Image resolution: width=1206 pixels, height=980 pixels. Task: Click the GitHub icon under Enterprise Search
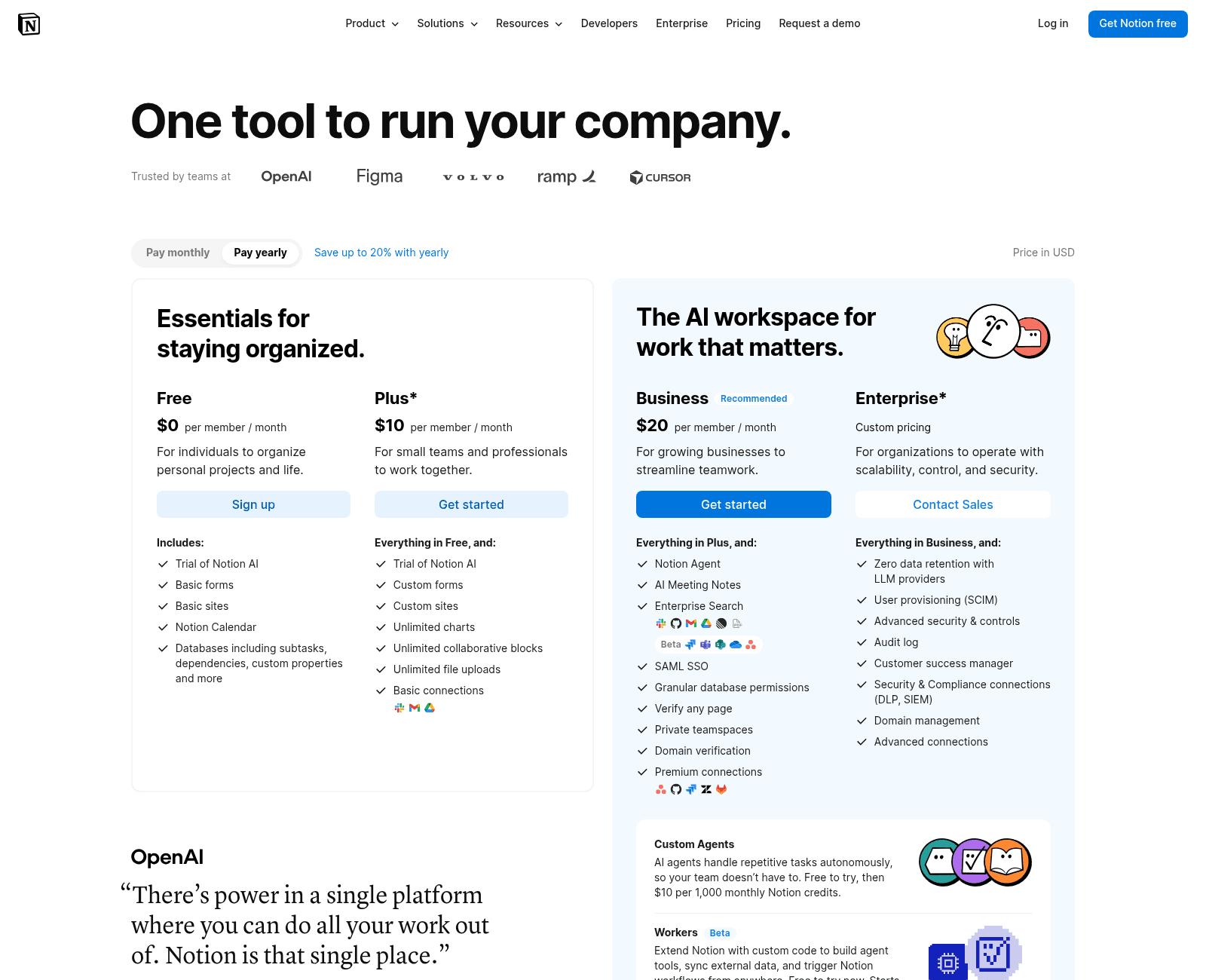coord(676,623)
